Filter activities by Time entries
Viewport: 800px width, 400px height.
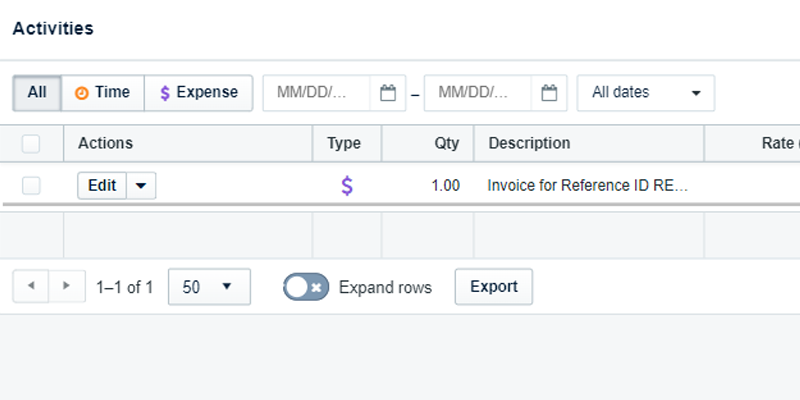point(103,92)
